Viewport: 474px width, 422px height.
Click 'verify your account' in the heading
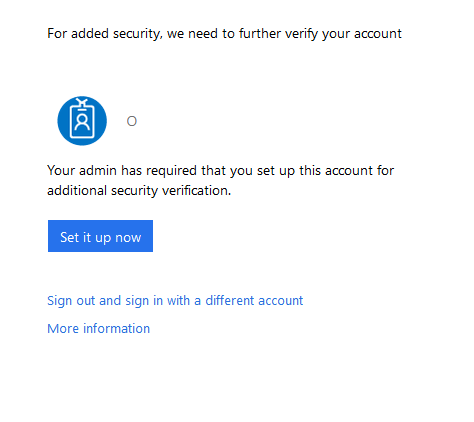click(x=343, y=34)
